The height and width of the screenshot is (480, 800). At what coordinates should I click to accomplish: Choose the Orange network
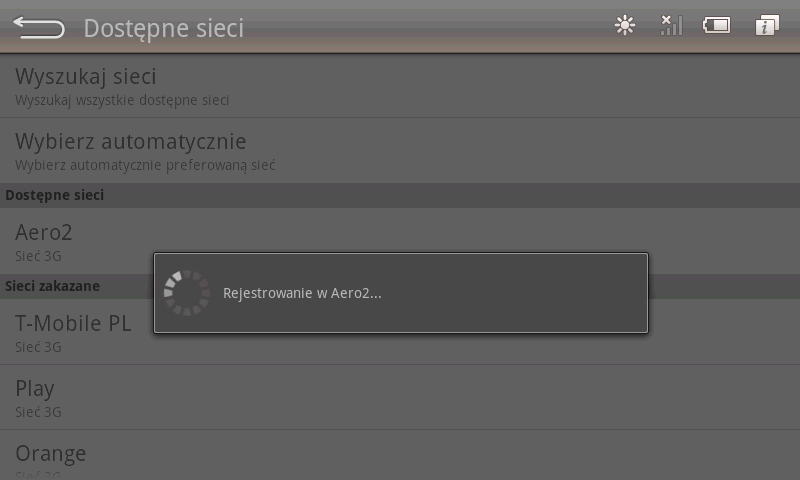point(51,453)
